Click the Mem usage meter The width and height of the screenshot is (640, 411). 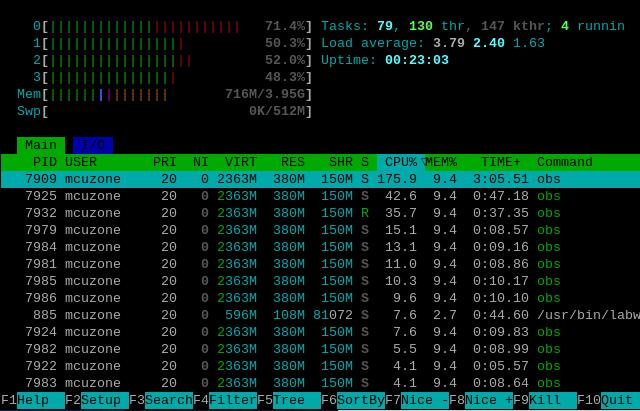coord(164,94)
